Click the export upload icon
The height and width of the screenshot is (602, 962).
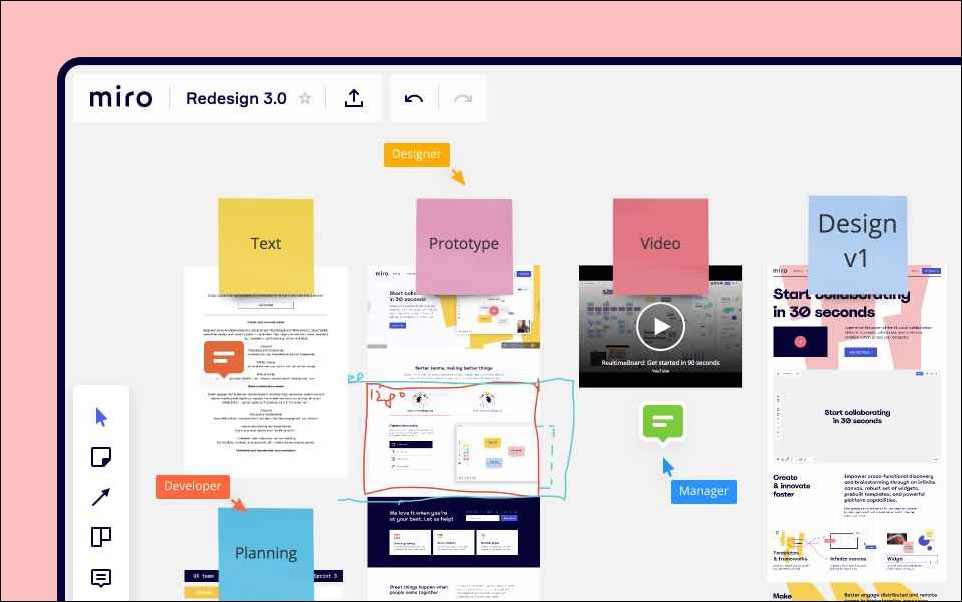353,98
